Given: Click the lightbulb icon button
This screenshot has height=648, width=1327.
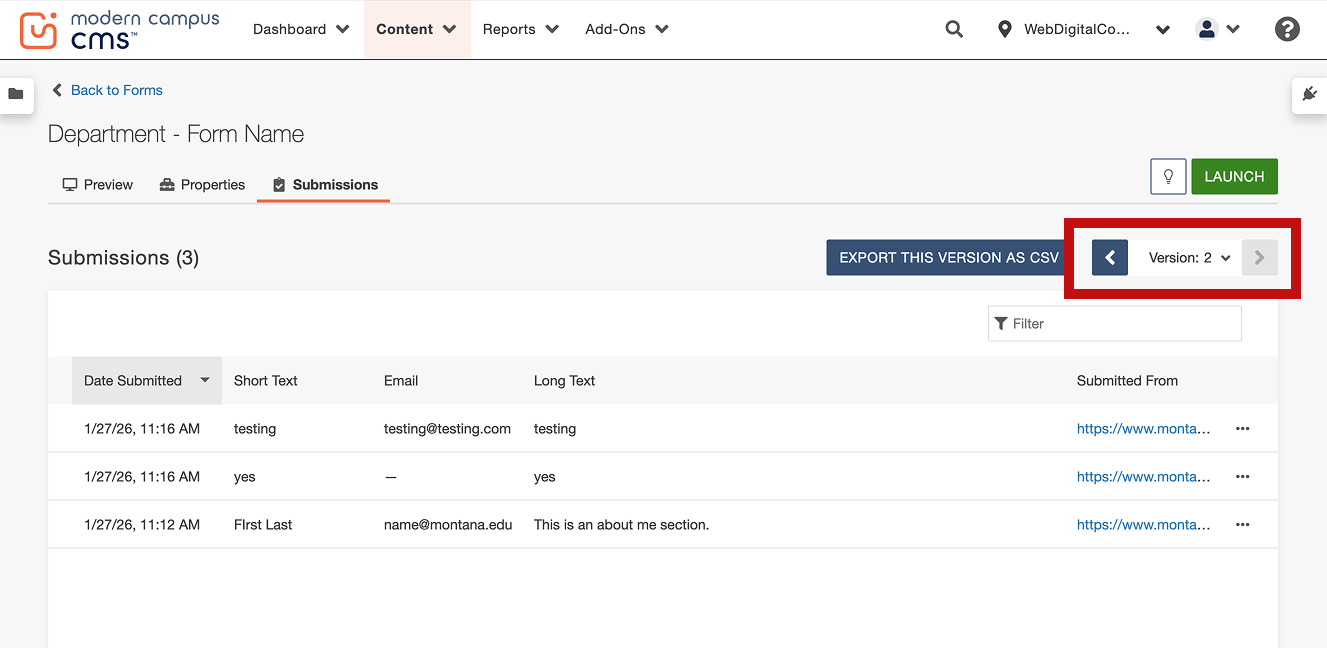Looking at the screenshot, I should pos(1168,177).
